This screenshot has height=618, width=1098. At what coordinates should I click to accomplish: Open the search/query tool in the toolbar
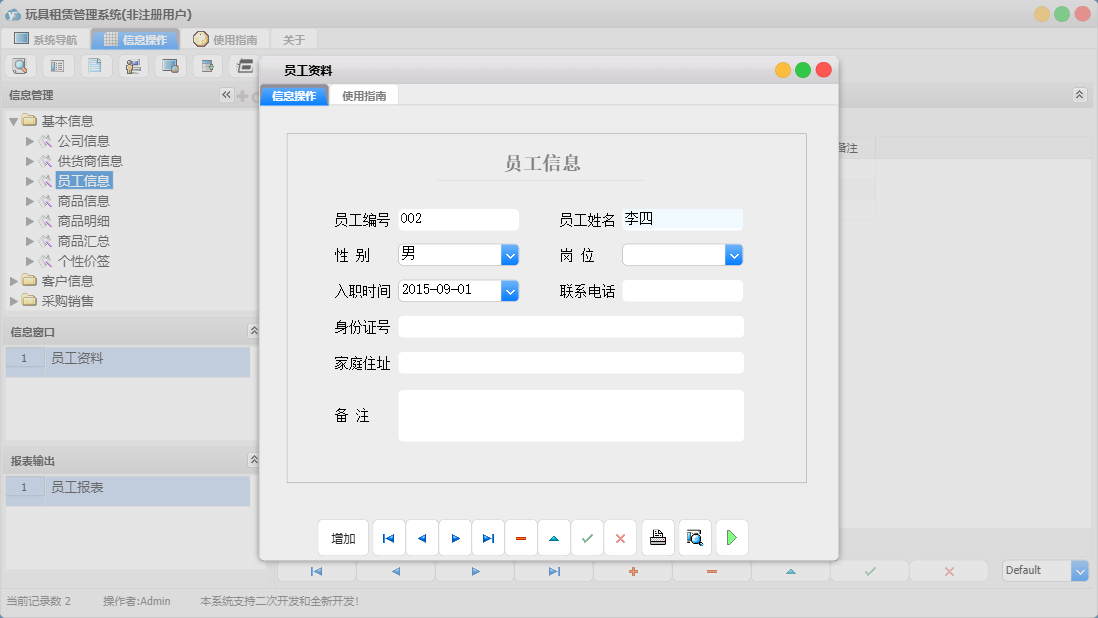[x=20, y=65]
